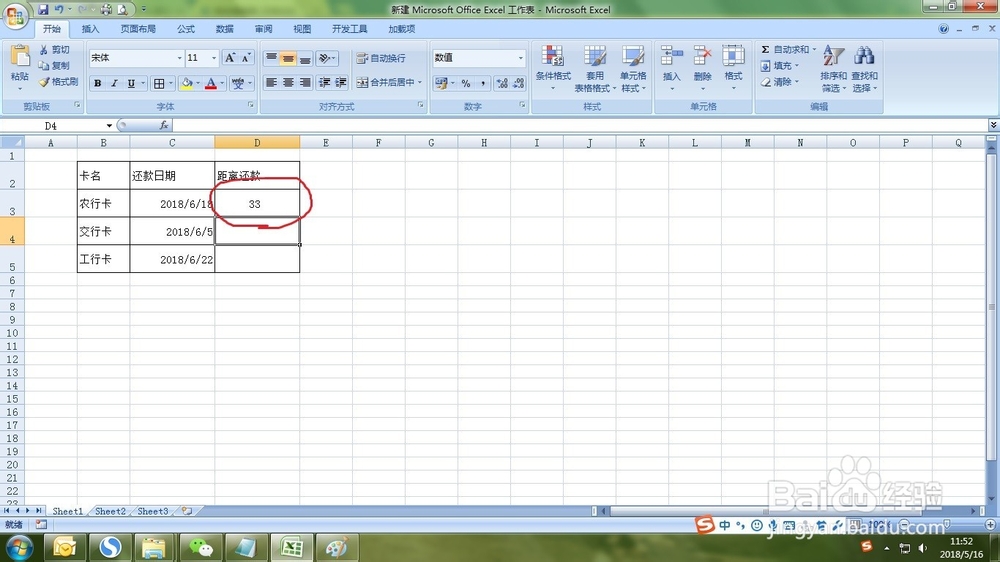Image resolution: width=1000 pixels, height=562 pixels.
Task: Select cell D3 containing 33
Action: pos(257,203)
